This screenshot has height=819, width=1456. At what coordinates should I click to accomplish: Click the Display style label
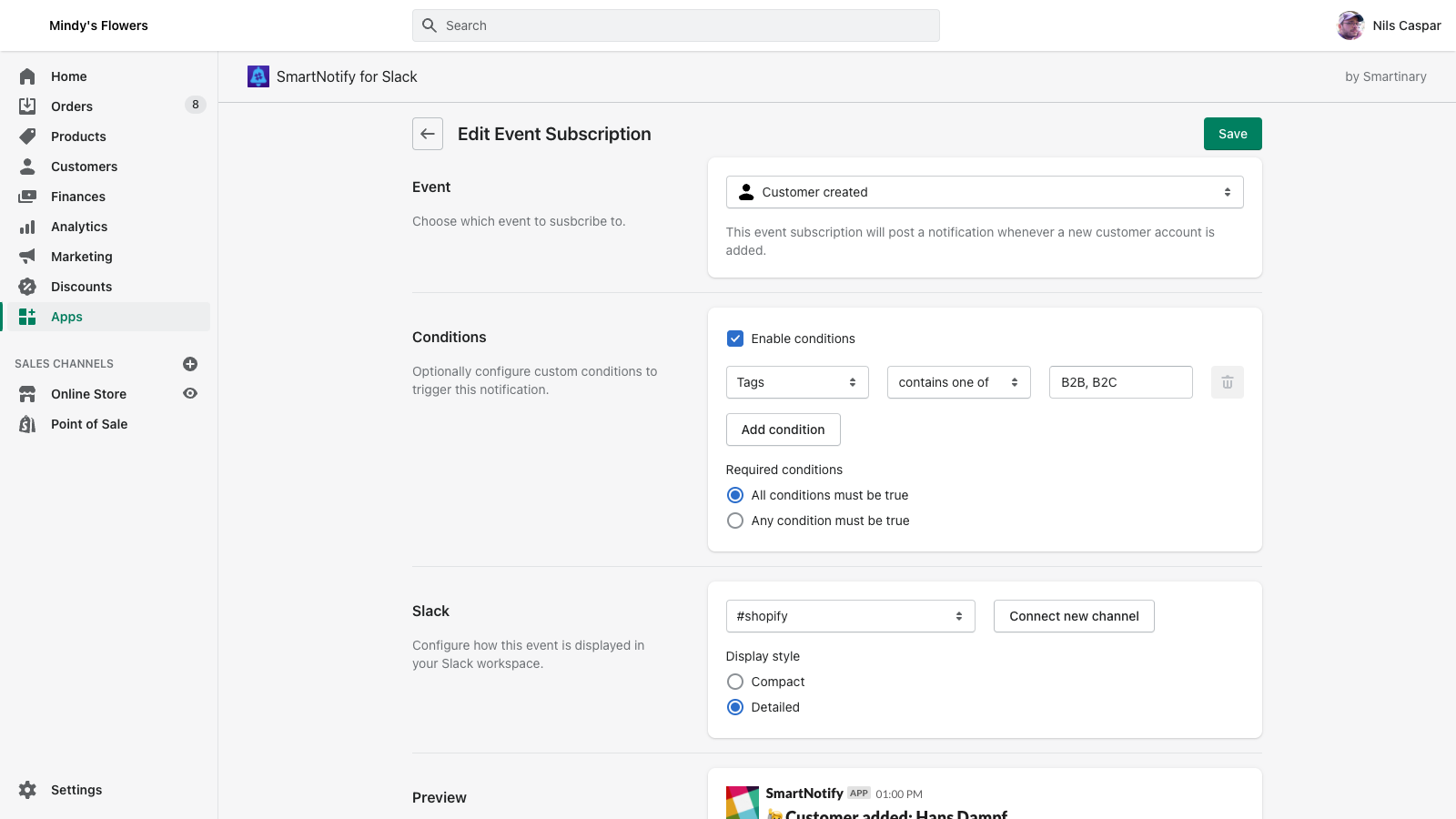click(763, 656)
